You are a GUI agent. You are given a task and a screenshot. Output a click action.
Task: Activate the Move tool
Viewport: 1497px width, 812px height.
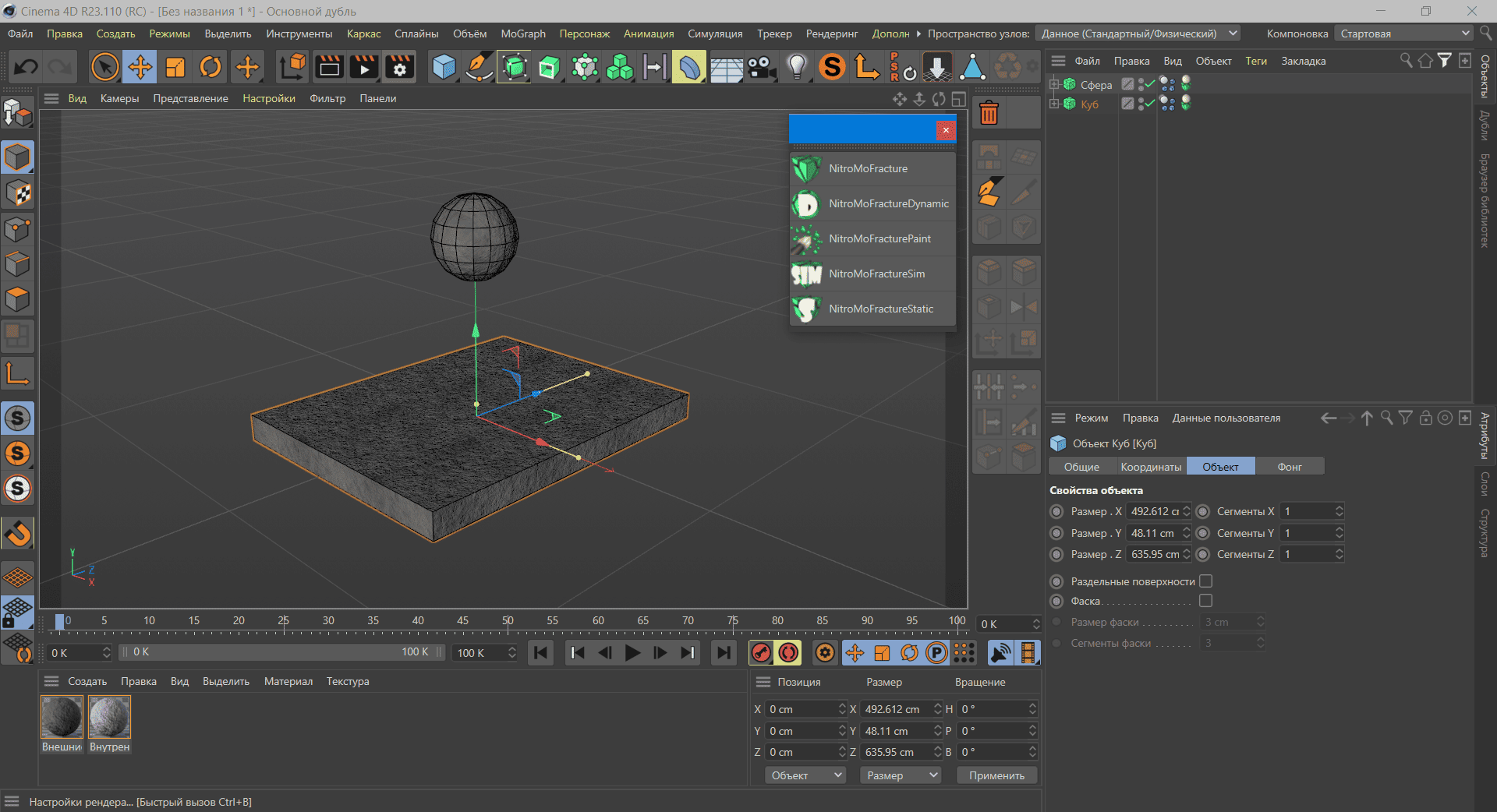pyautogui.click(x=140, y=67)
